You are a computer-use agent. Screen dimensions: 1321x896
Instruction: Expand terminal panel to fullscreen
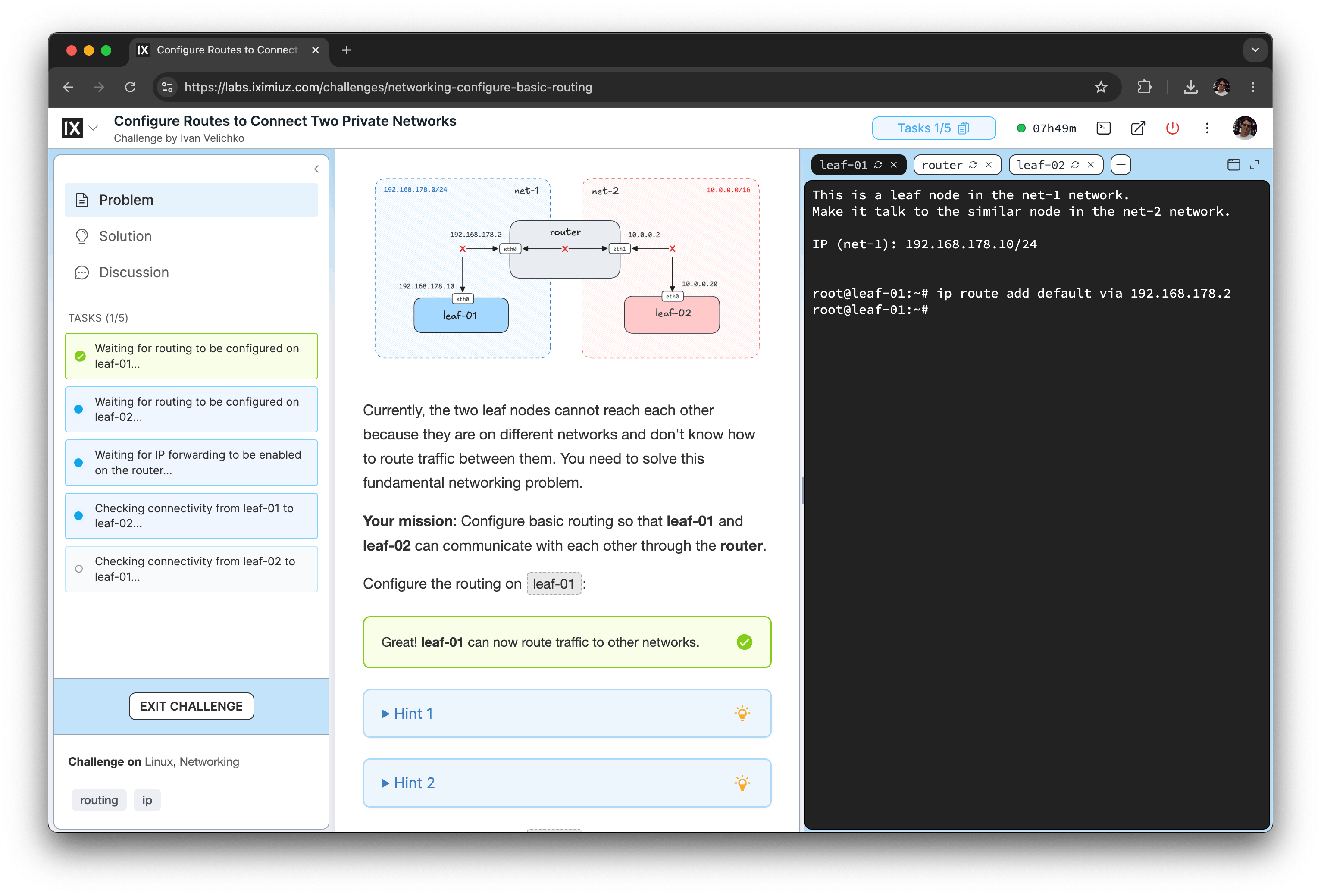coord(1255,165)
